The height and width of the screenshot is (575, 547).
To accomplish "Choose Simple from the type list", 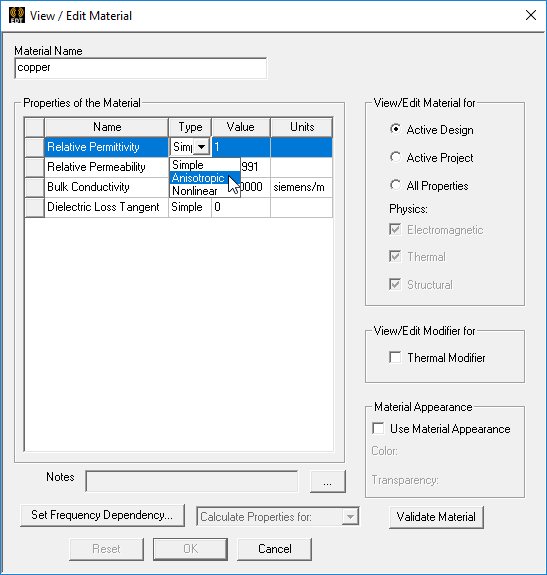I will pos(205,165).
